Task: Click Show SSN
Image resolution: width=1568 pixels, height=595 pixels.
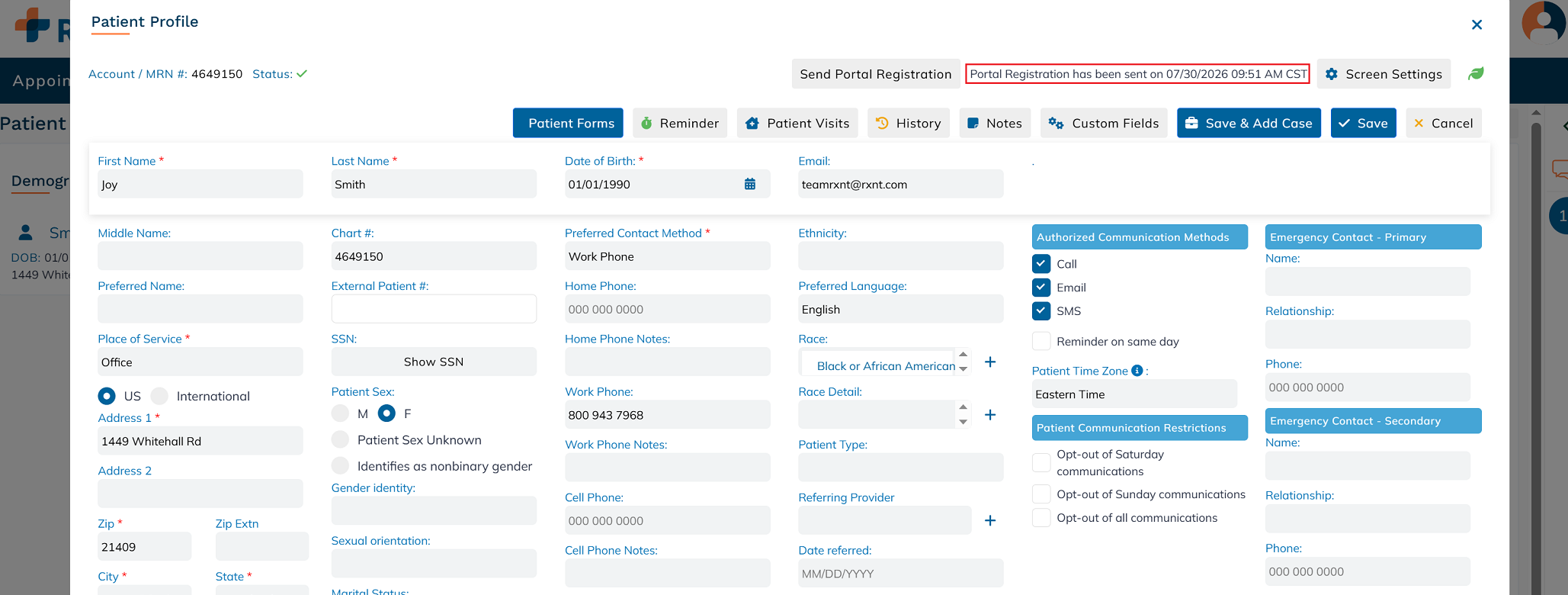Action: point(434,362)
